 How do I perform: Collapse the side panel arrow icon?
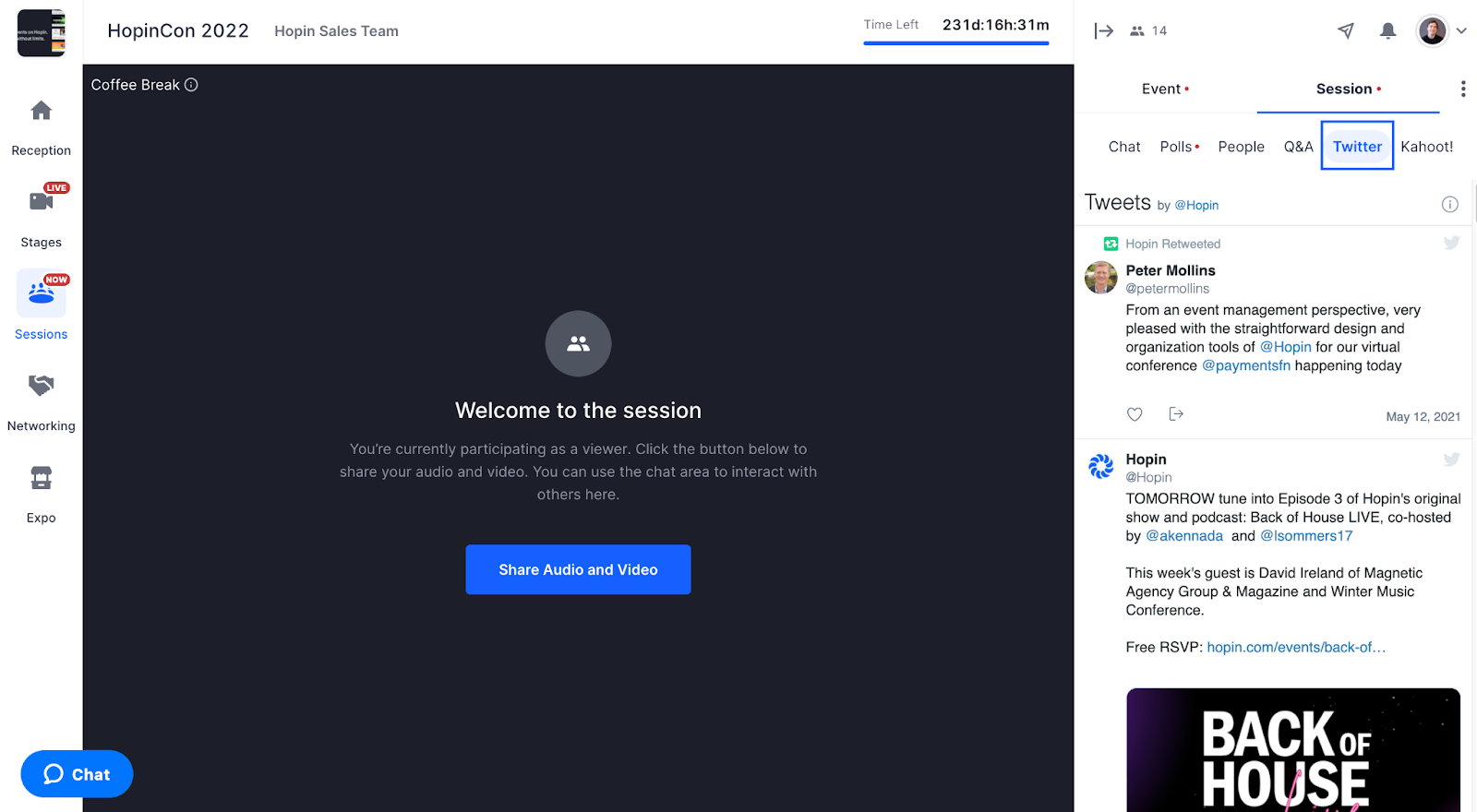point(1103,31)
